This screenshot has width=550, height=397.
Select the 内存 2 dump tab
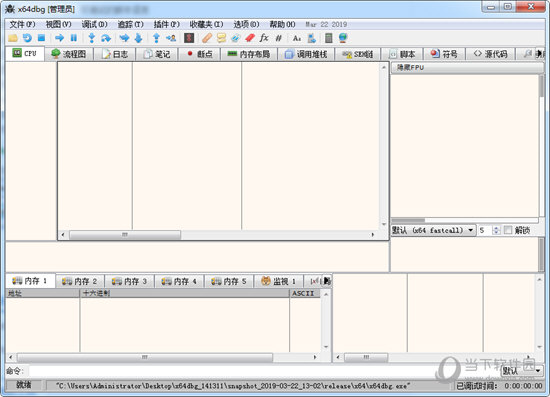click(80, 281)
